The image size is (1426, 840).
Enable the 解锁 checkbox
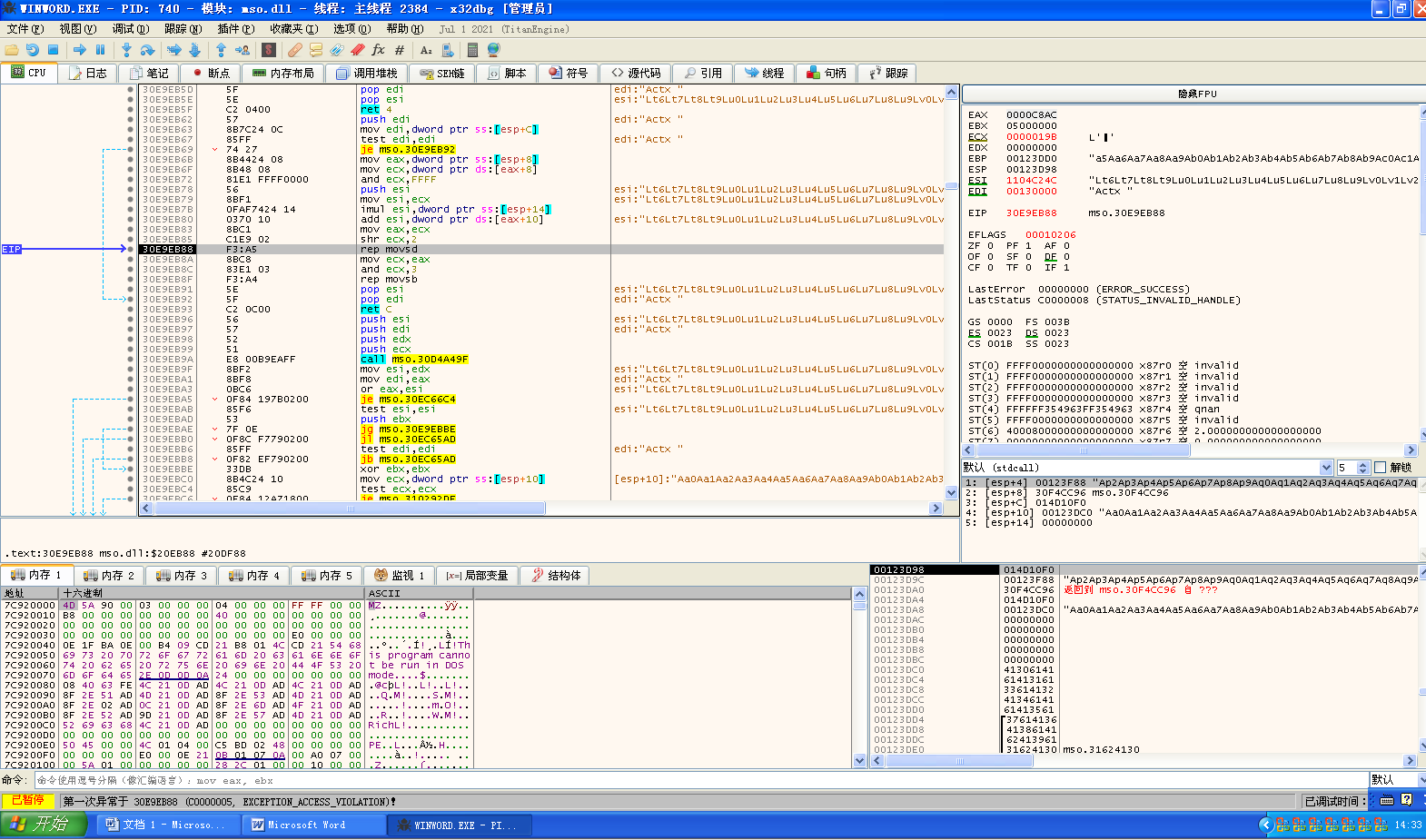coord(1381,468)
